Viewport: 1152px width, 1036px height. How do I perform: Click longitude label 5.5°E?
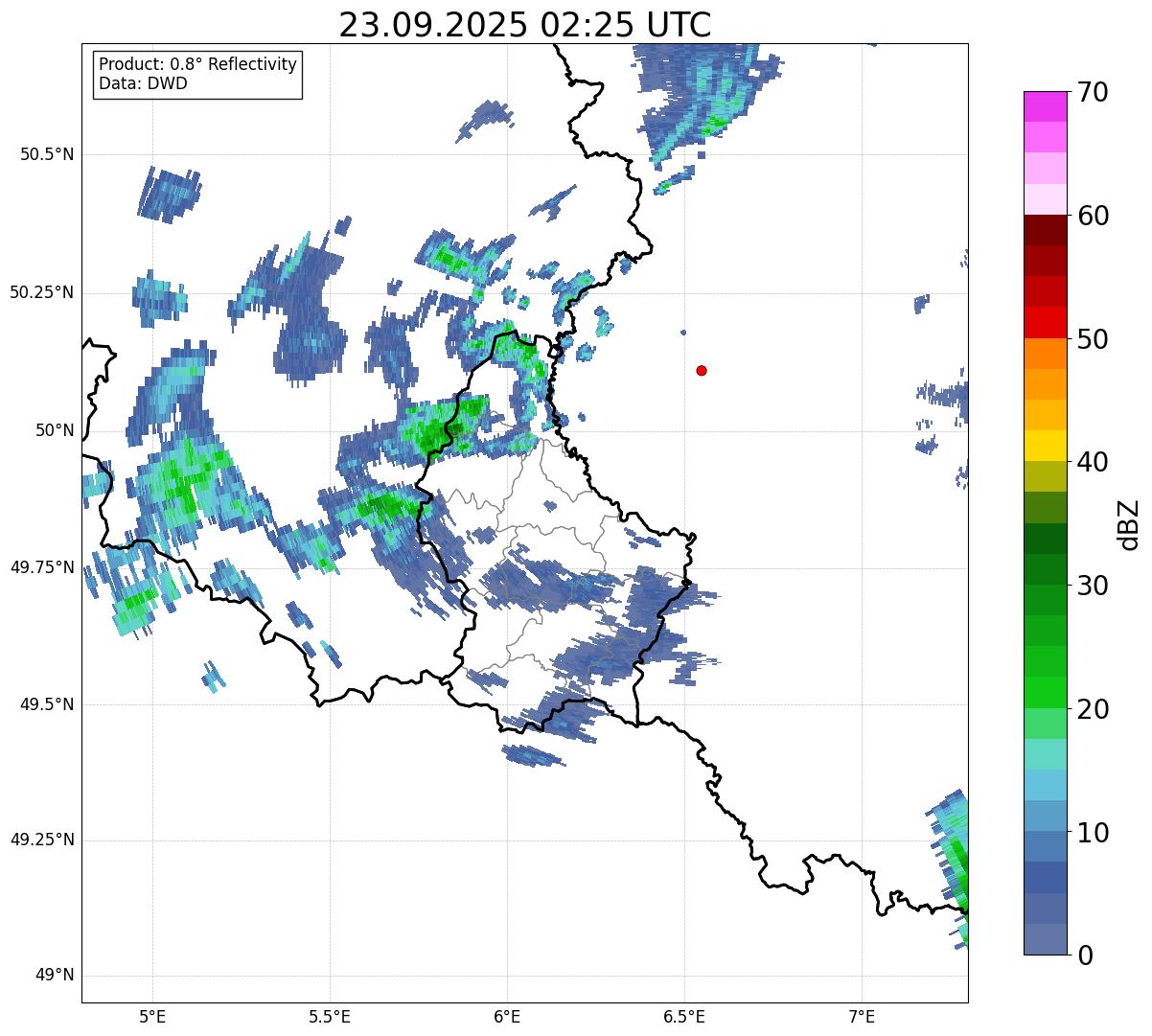pos(330,1017)
